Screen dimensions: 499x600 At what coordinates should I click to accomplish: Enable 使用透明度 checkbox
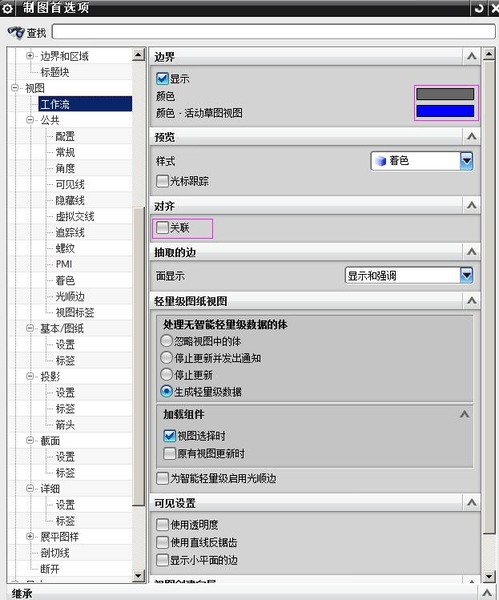click(162, 525)
